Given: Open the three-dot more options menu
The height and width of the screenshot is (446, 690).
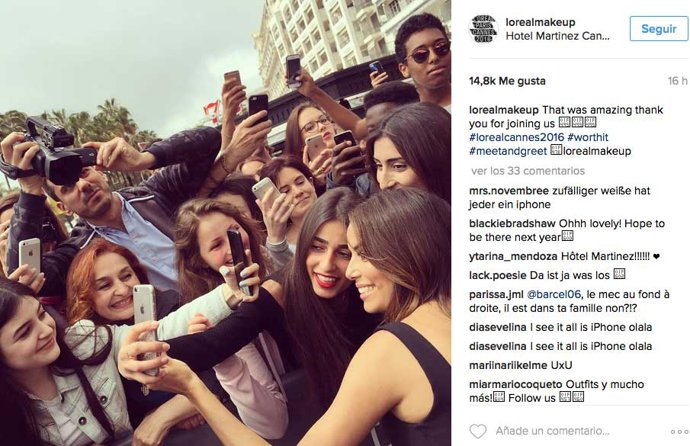Looking at the screenshot, I should tap(679, 432).
